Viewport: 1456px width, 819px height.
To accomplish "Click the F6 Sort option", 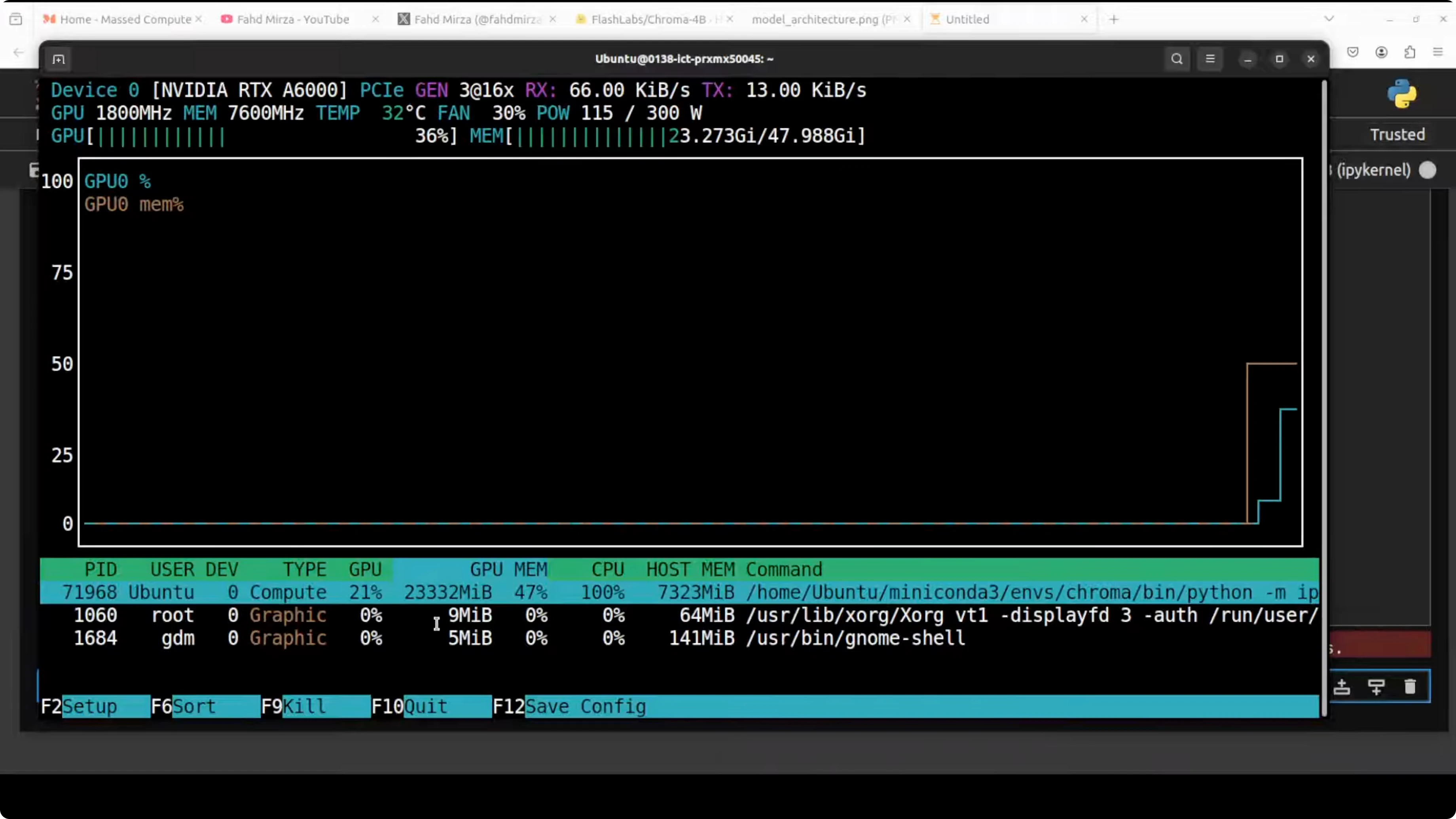I will pos(194,707).
